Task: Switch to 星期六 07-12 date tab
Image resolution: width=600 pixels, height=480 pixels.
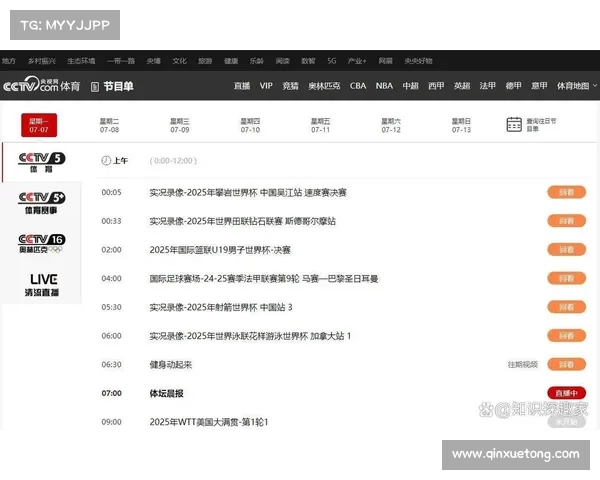Action: (x=391, y=126)
